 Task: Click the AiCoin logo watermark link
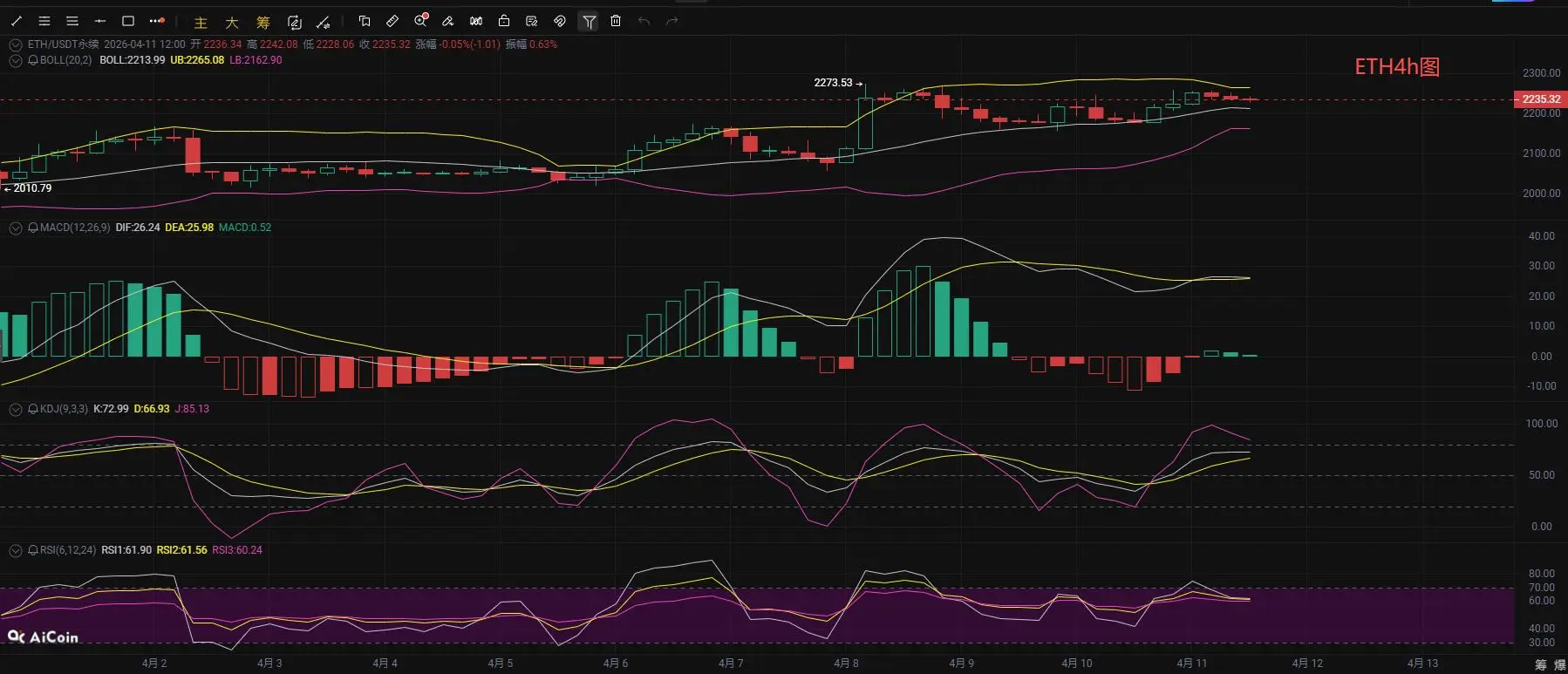coord(44,637)
